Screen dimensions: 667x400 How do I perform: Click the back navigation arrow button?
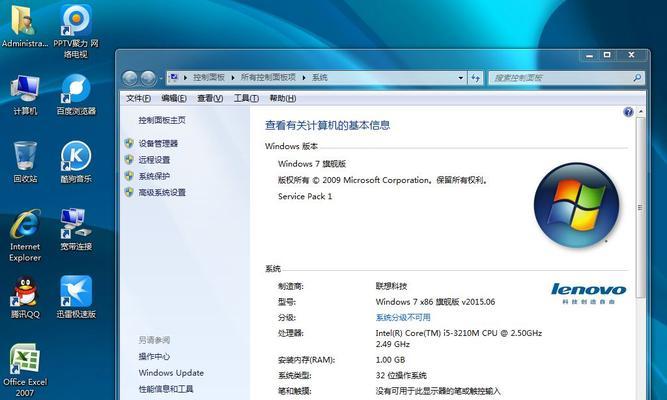point(130,78)
